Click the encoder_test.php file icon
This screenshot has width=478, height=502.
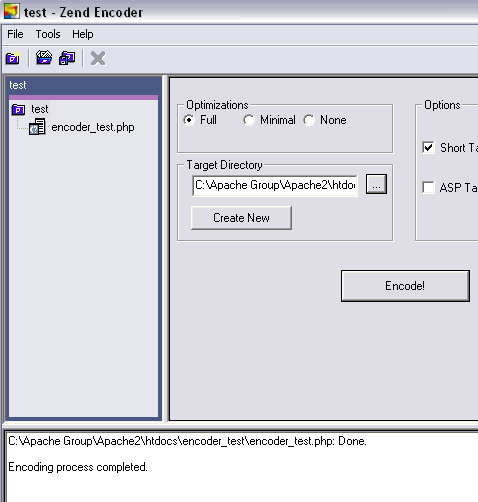(x=37, y=127)
